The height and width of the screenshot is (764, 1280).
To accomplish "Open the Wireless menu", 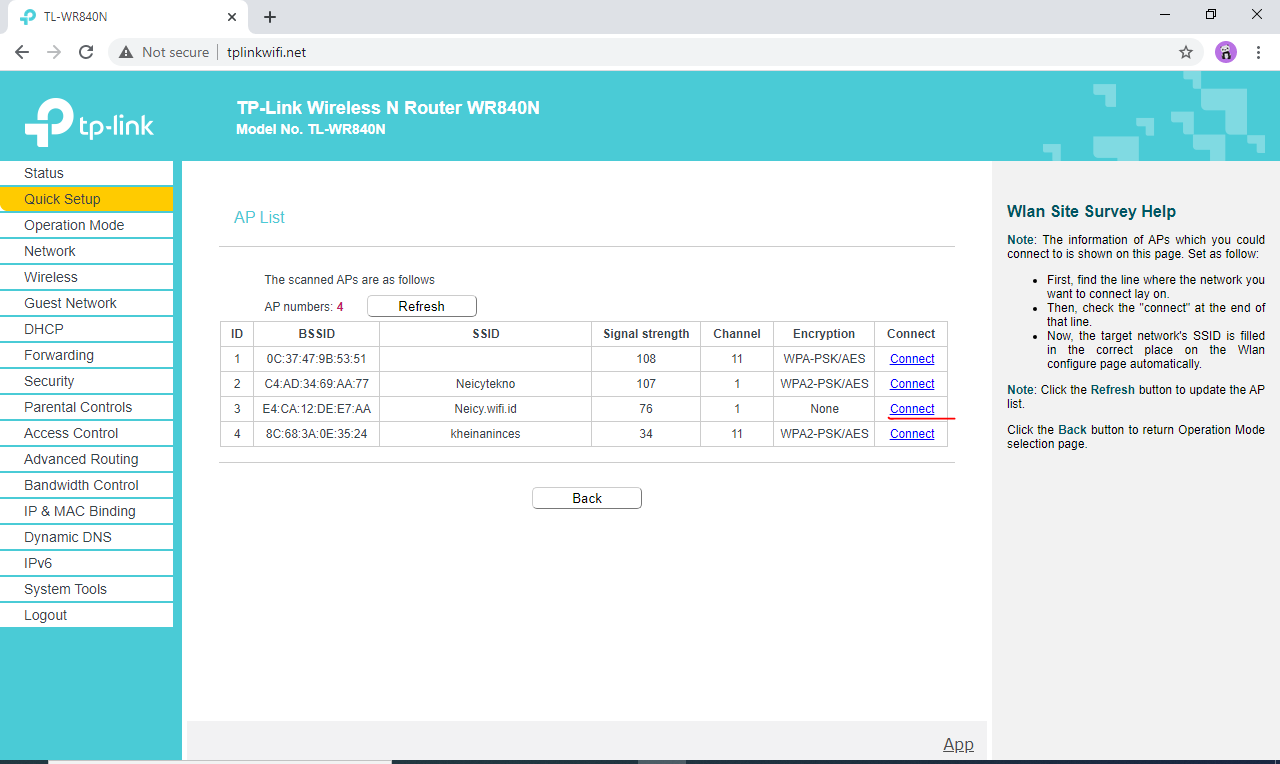I will coord(86,277).
